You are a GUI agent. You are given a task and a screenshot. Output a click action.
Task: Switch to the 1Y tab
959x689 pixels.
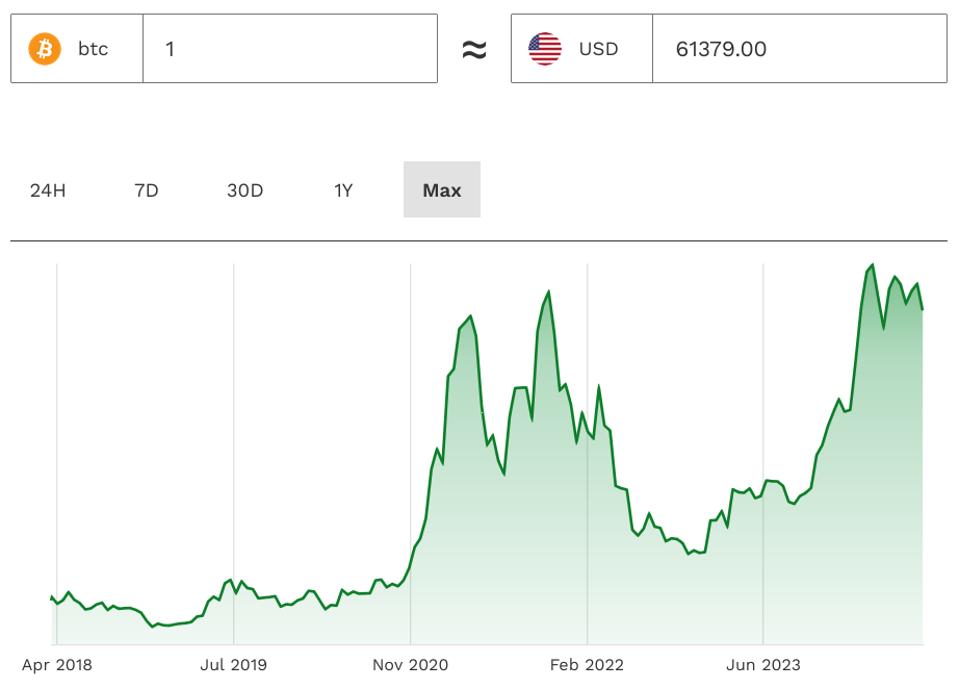pyautogui.click(x=340, y=189)
